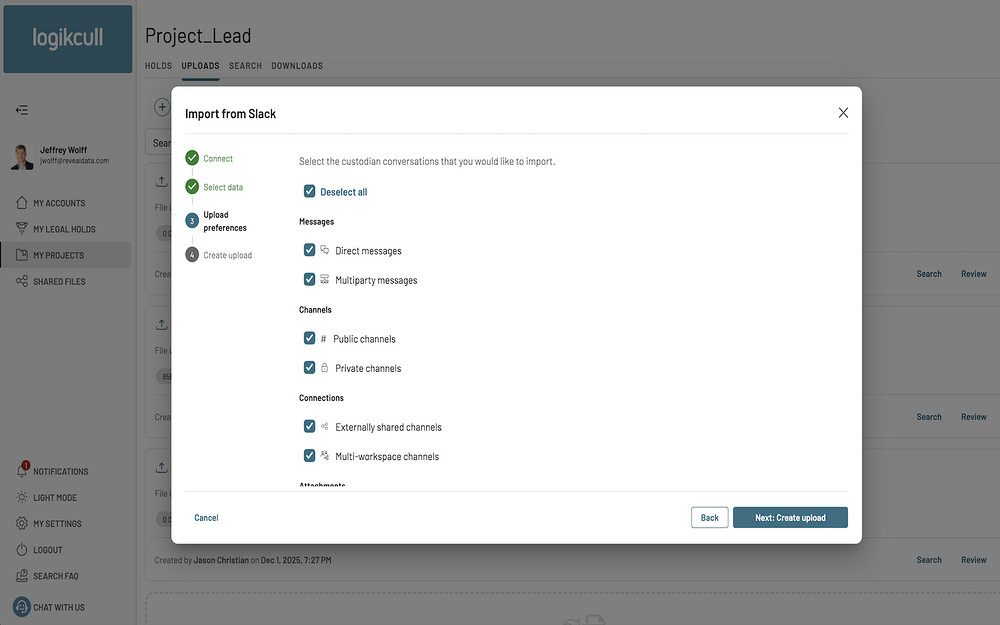Click Cancel in the dialog
Screen dimensions: 1000x625
tap(206, 518)
